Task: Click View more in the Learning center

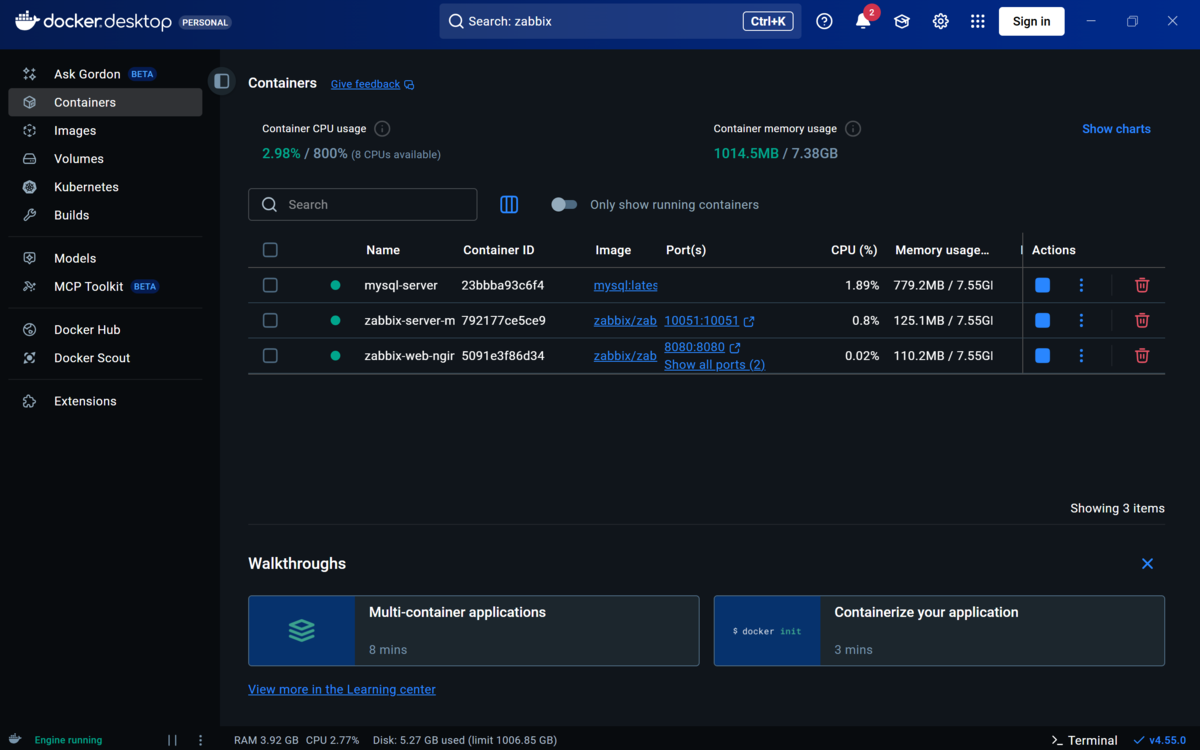Action: (x=342, y=689)
